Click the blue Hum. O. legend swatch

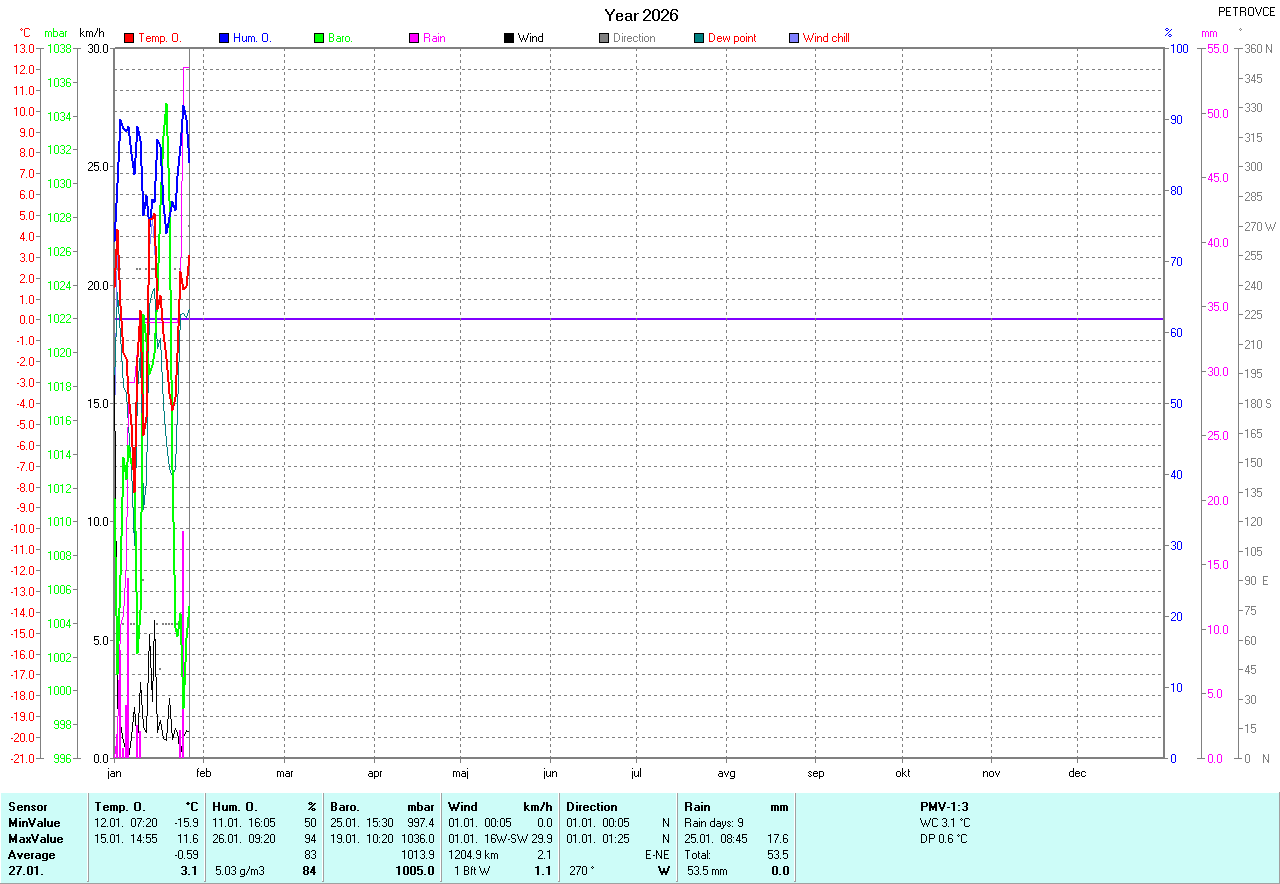[224, 38]
